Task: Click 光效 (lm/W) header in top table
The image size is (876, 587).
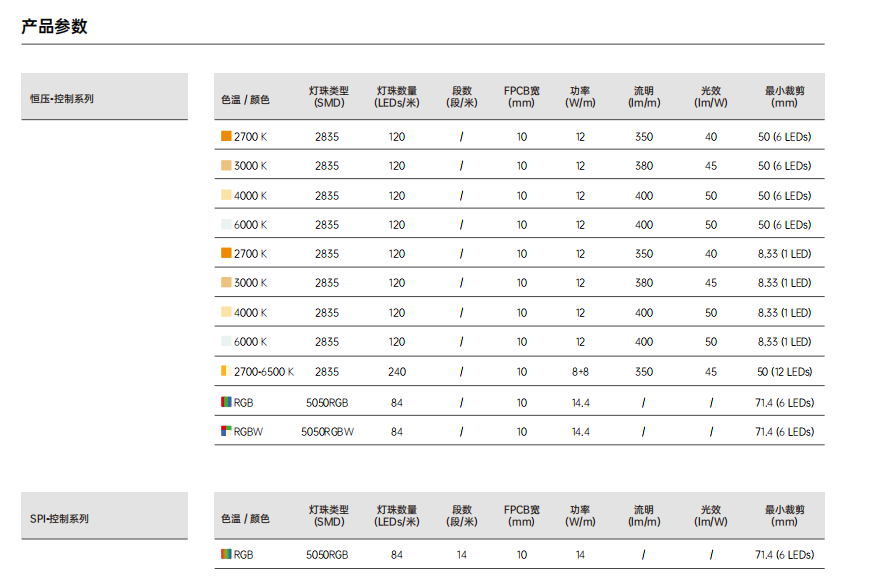Action: click(711, 97)
